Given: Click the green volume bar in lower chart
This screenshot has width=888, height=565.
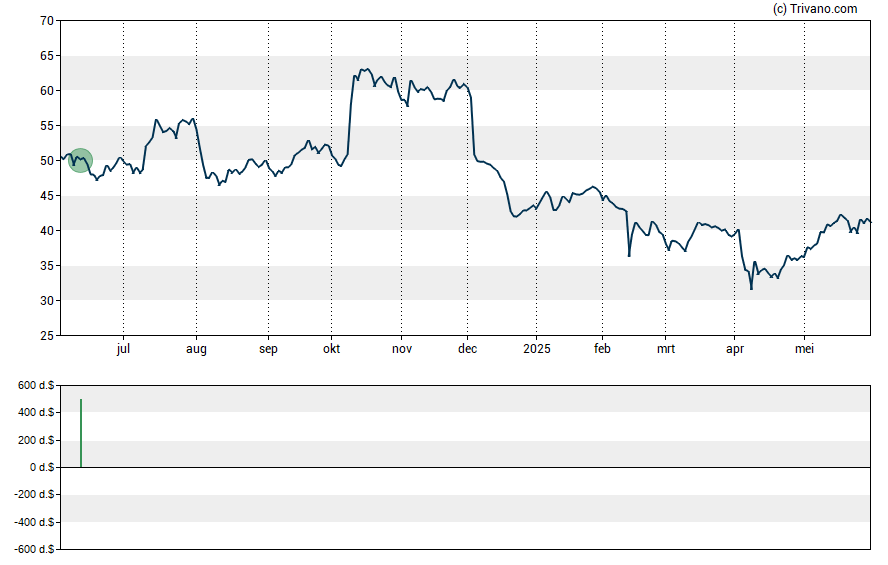Looking at the screenshot, I should (81, 433).
